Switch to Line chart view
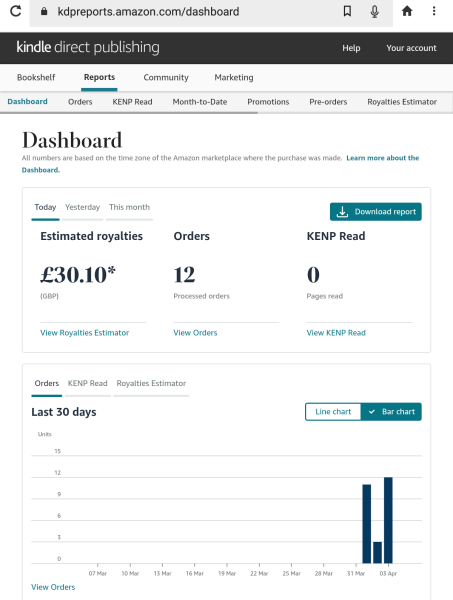This screenshot has height=600, width=453. coord(333,412)
